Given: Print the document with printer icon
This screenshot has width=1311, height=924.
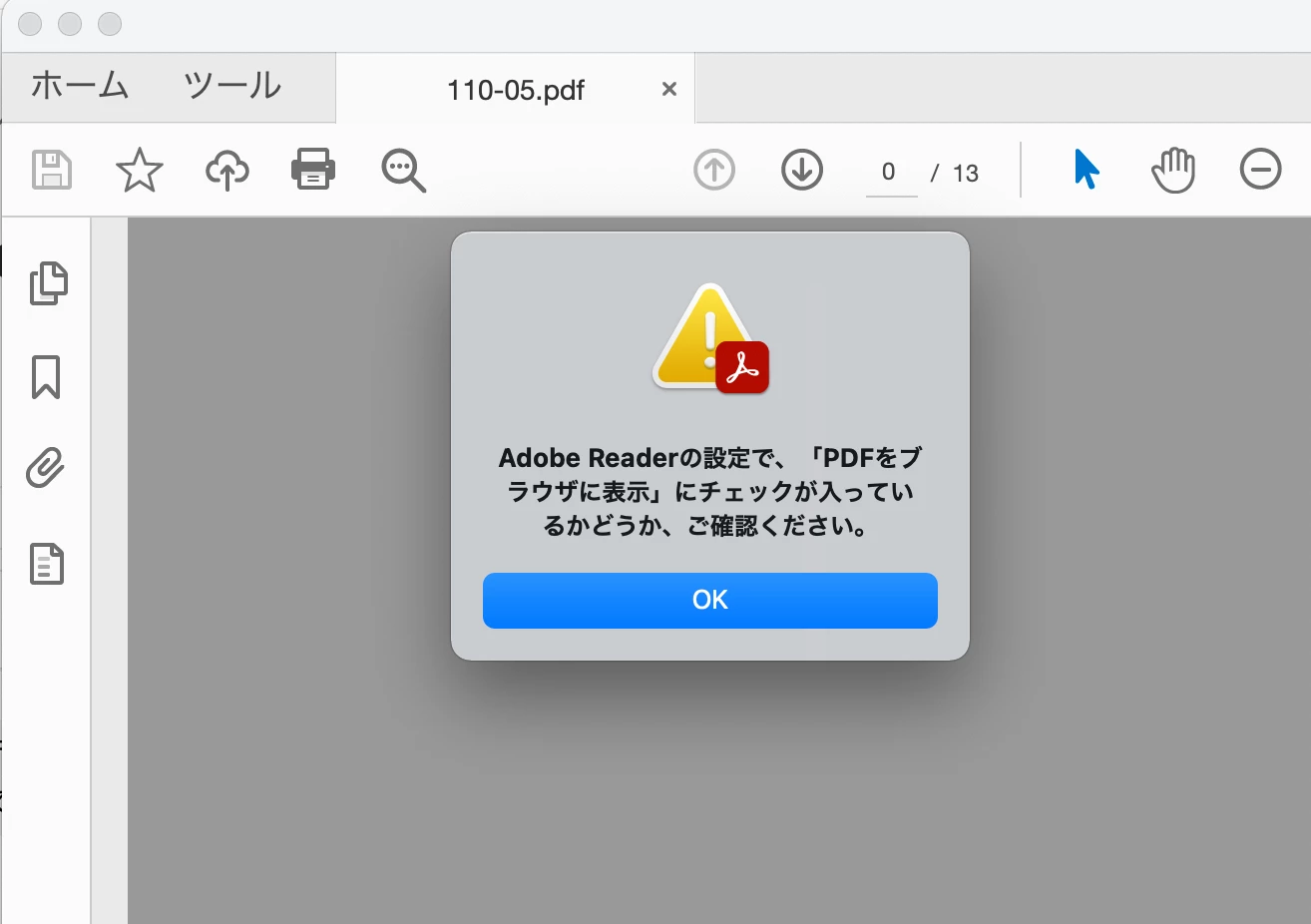Looking at the screenshot, I should [x=313, y=170].
